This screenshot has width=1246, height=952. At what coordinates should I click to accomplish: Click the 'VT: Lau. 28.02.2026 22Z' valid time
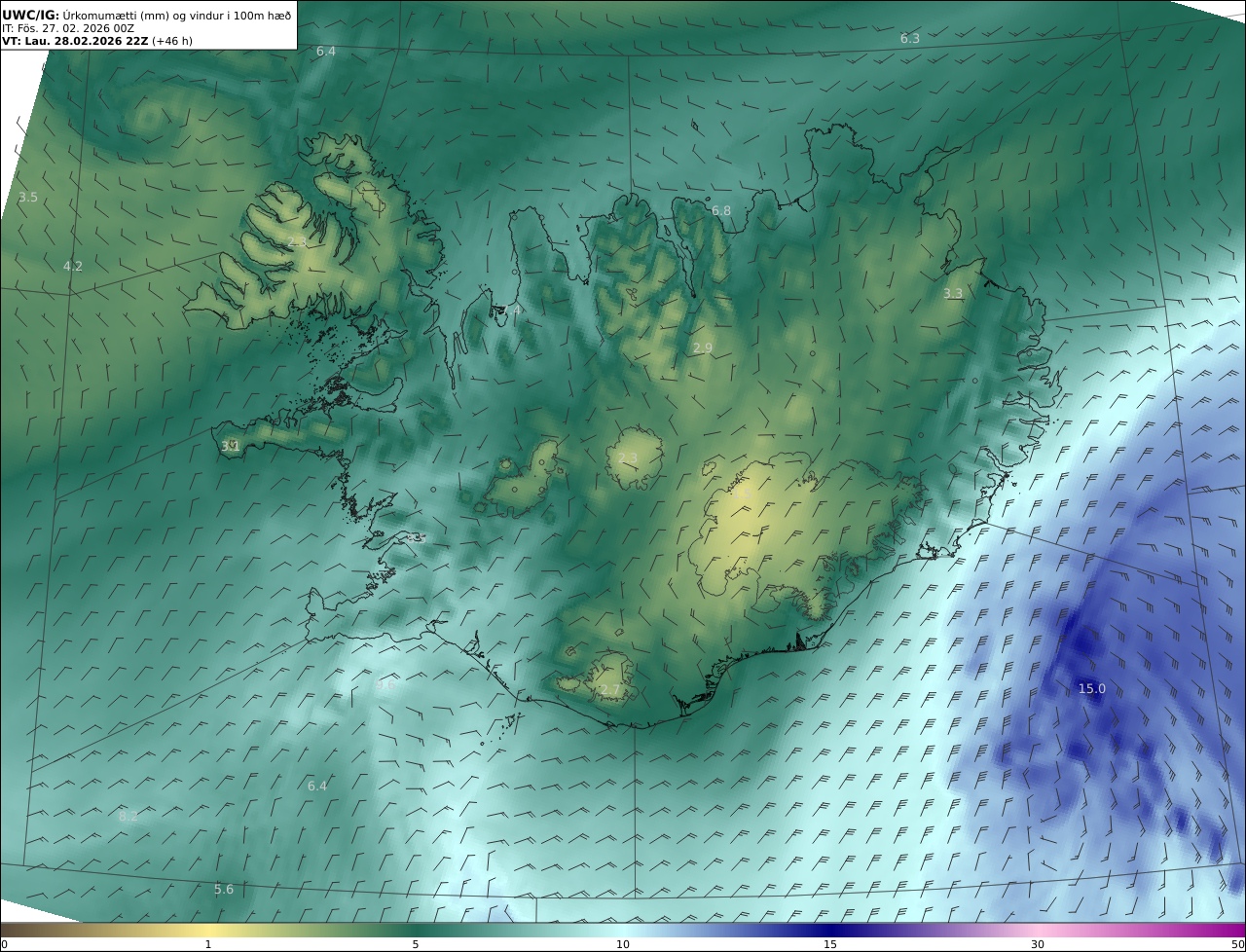pos(76,42)
